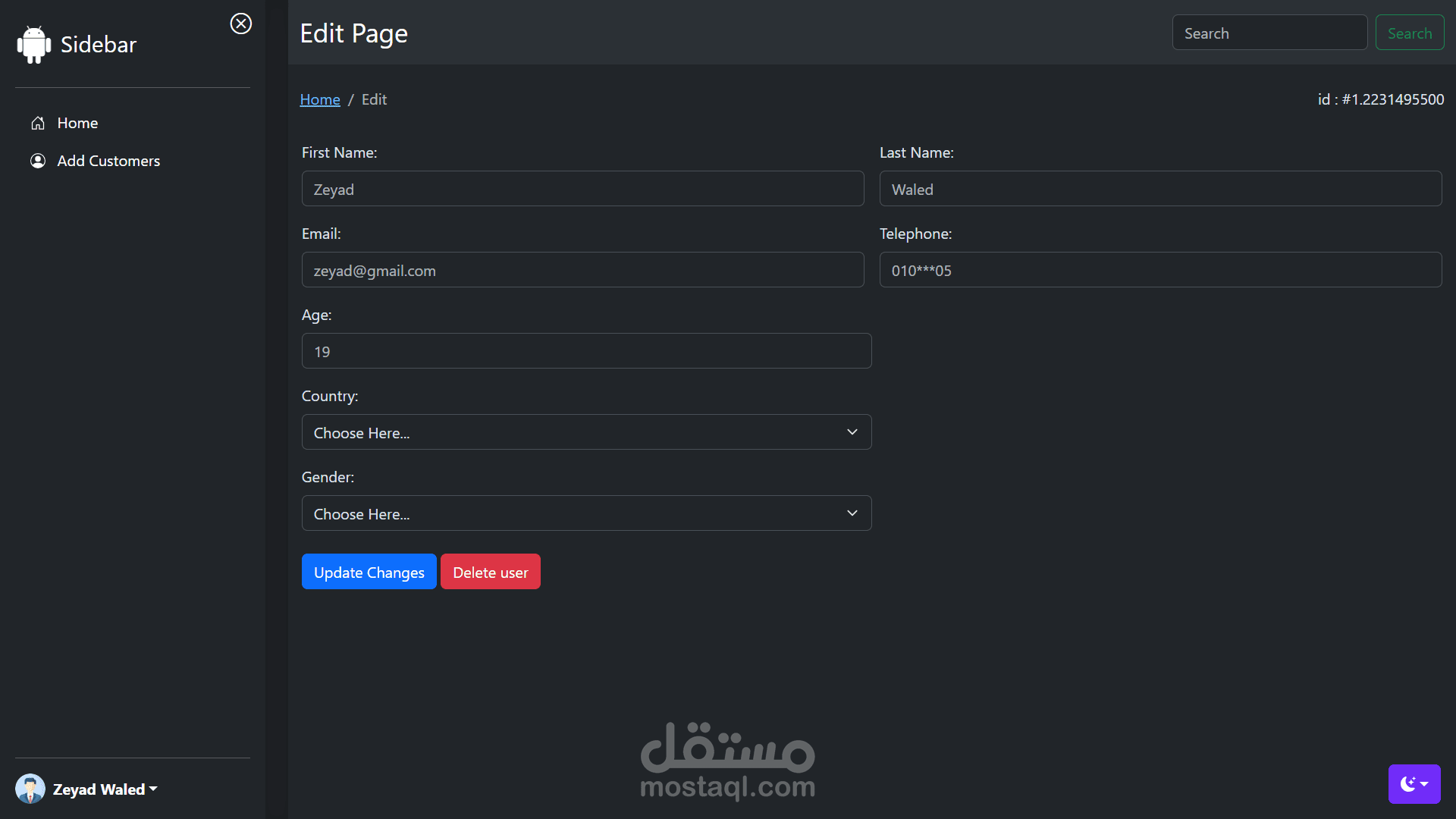This screenshot has width=1456, height=819.
Task: Focus the top Search input field
Action: pyautogui.click(x=1269, y=33)
